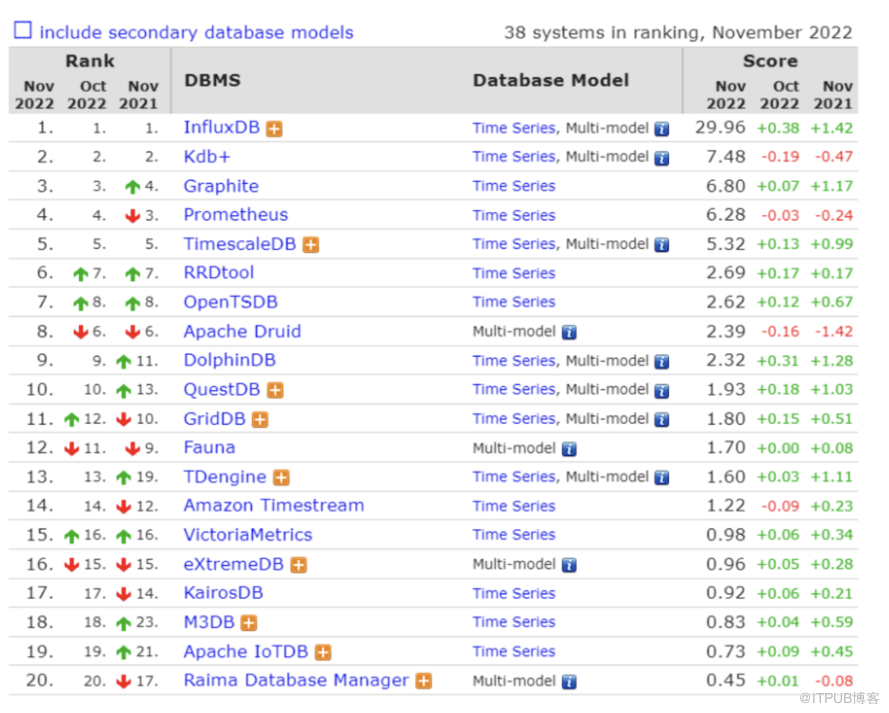Click the orange plus icon next to QuestDB

pyautogui.click(x=275, y=390)
